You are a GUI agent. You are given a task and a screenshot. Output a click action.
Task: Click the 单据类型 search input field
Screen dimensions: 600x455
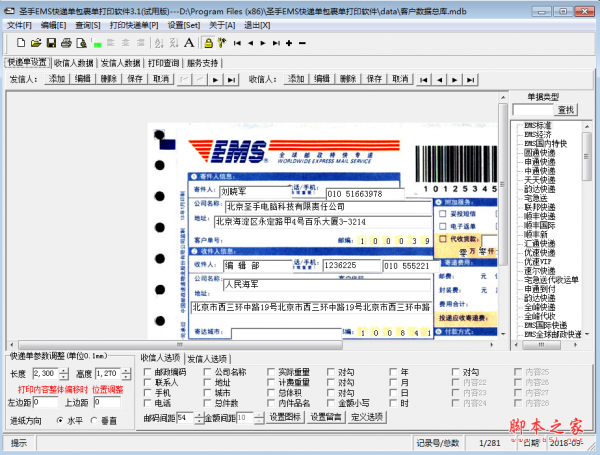tap(533, 110)
